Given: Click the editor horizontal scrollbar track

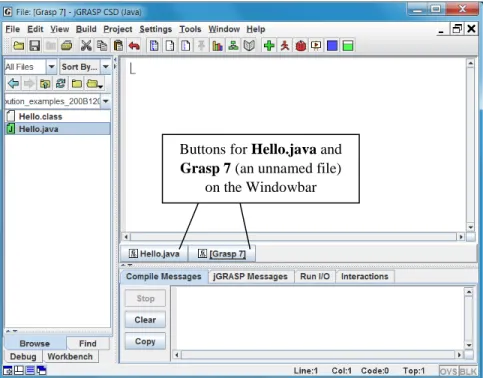Looking at the screenshot, I should tap(293, 237).
